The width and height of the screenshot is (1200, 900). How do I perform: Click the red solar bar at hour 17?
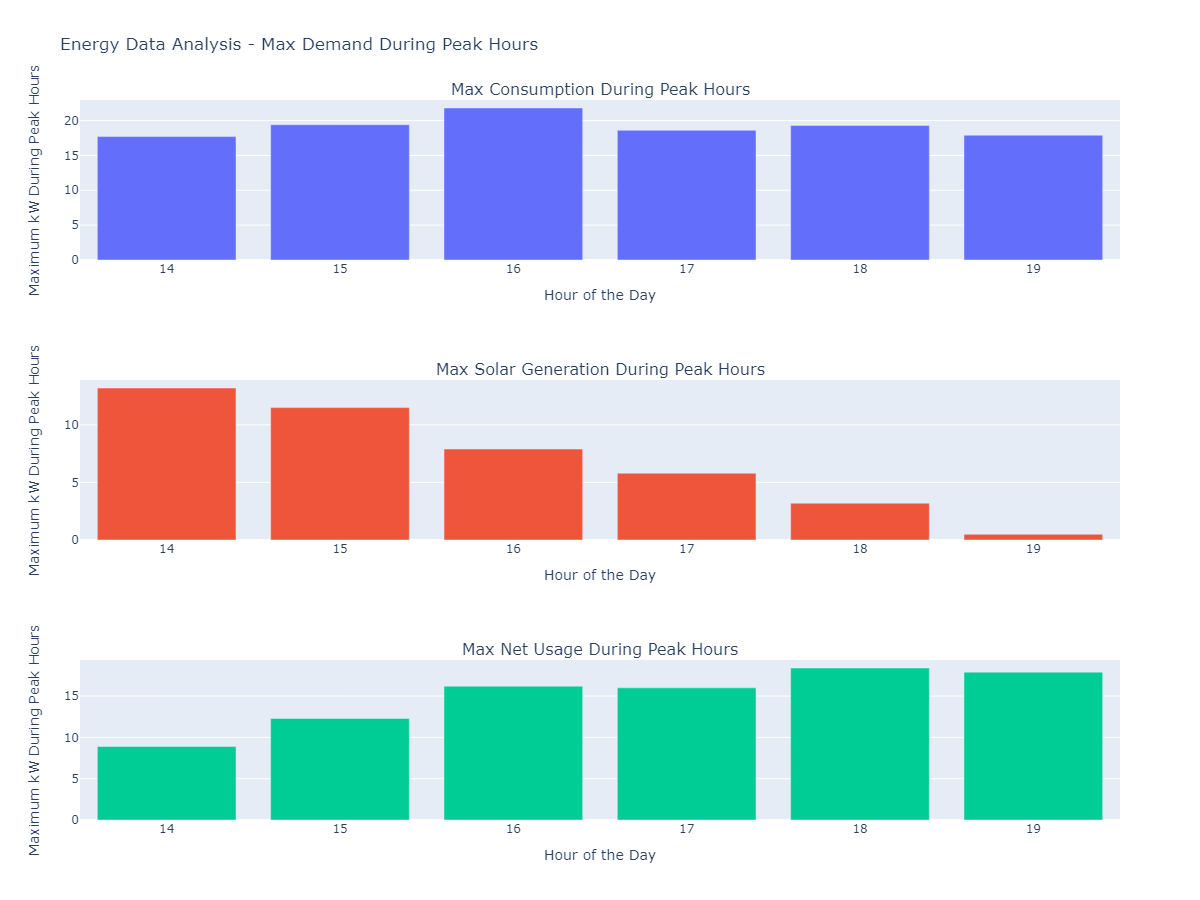coord(686,507)
